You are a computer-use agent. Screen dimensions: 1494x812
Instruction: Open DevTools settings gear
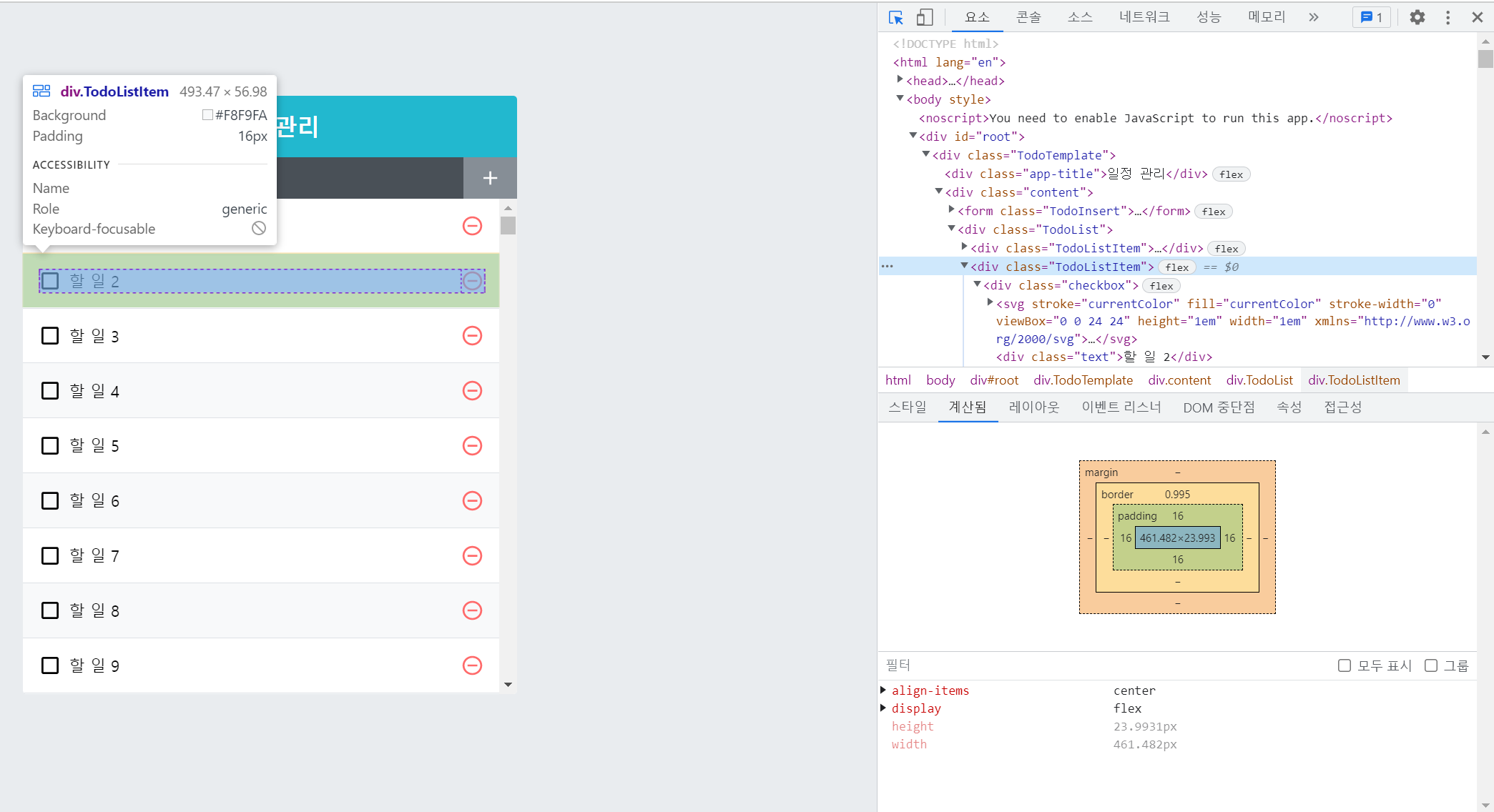click(1417, 17)
